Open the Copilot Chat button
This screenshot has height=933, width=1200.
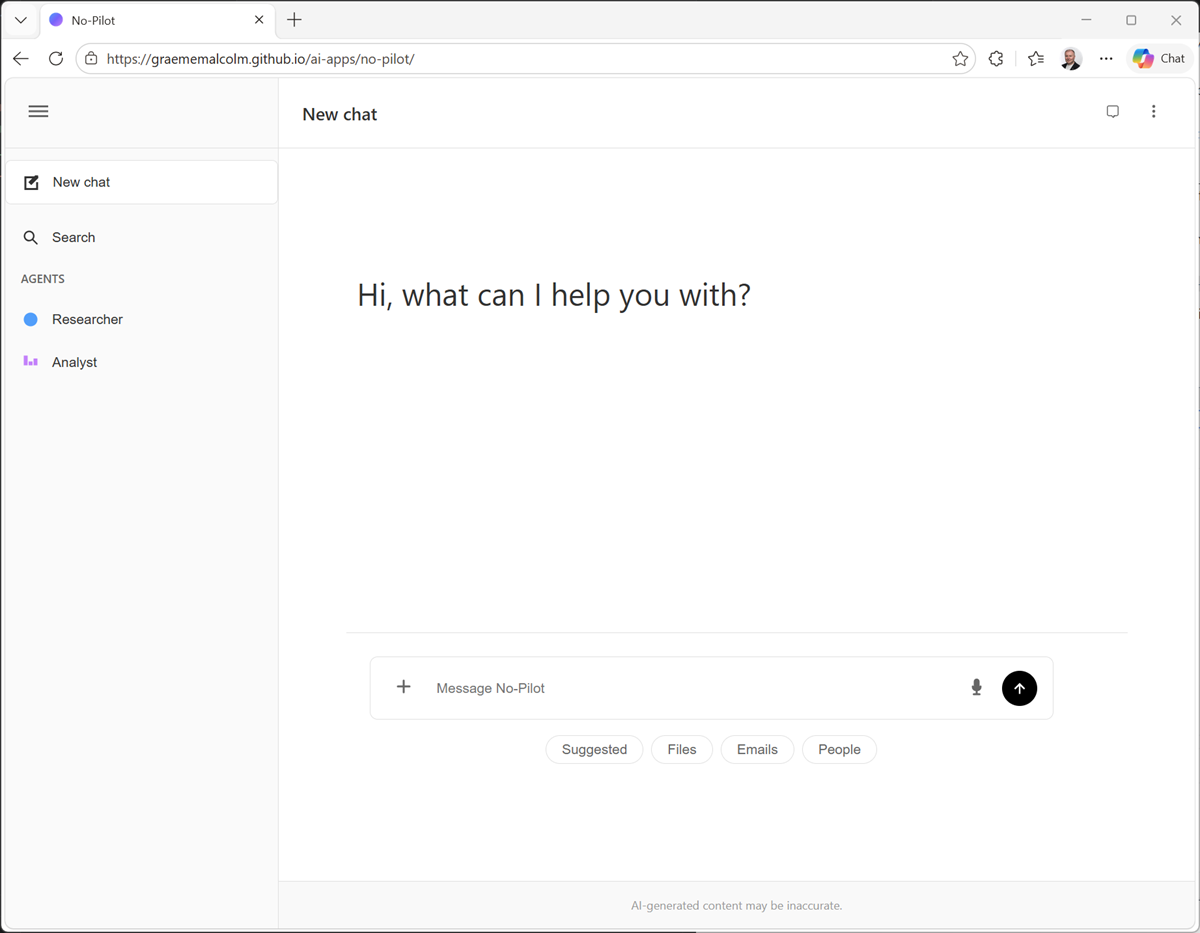pos(1159,59)
